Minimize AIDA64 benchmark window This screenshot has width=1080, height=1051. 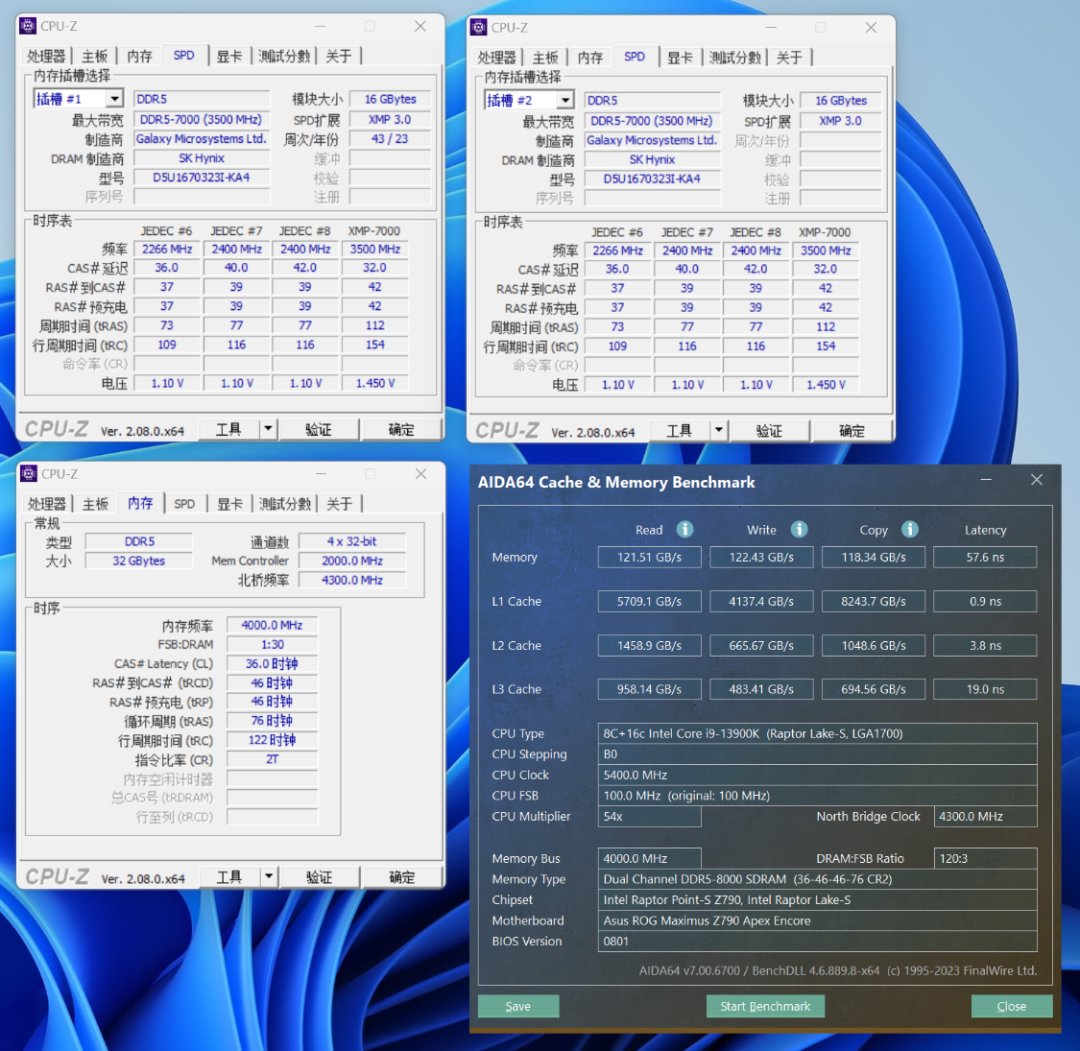(986, 480)
